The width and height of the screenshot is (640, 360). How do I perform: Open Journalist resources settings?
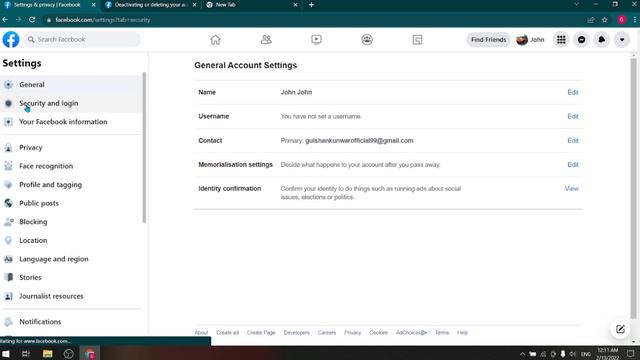(x=71, y=296)
